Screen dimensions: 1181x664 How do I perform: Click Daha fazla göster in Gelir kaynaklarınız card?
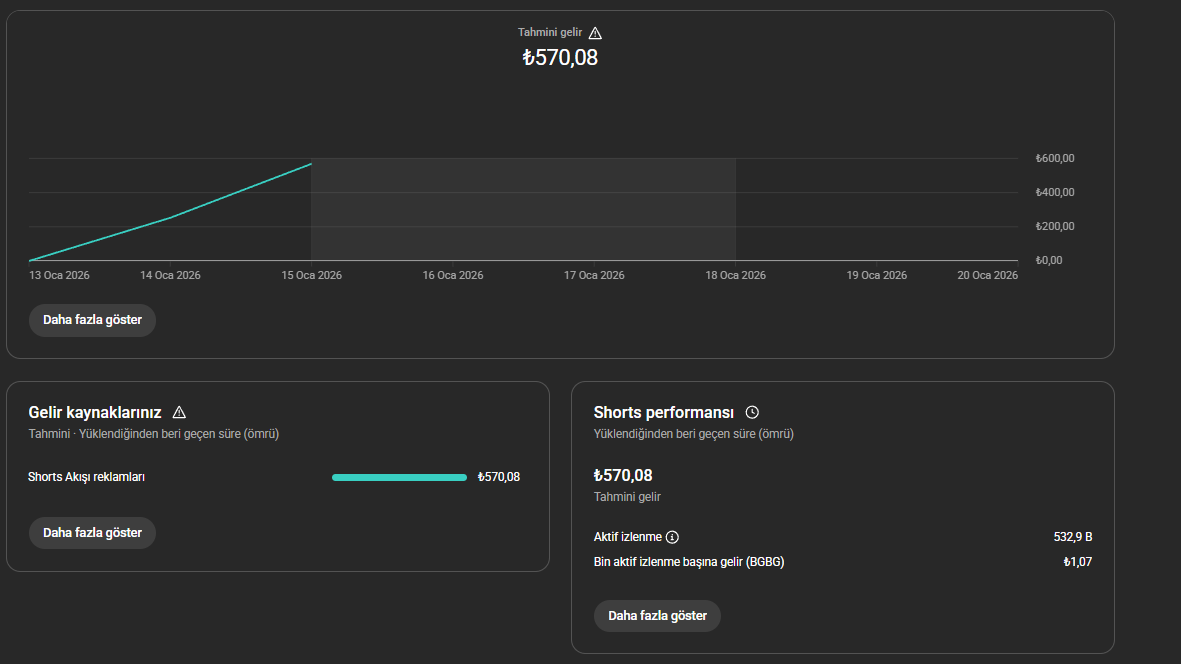92,533
